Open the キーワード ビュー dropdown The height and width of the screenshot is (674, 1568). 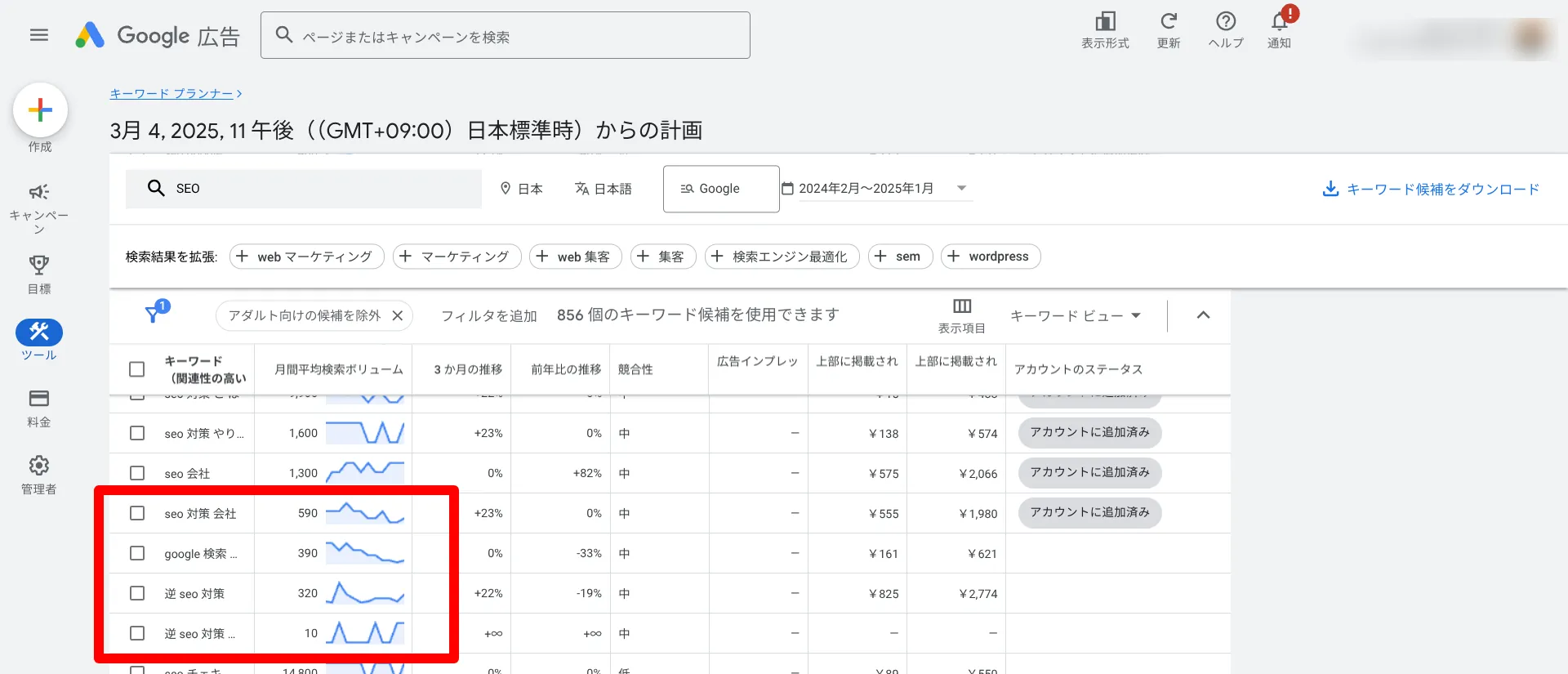(1075, 315)
